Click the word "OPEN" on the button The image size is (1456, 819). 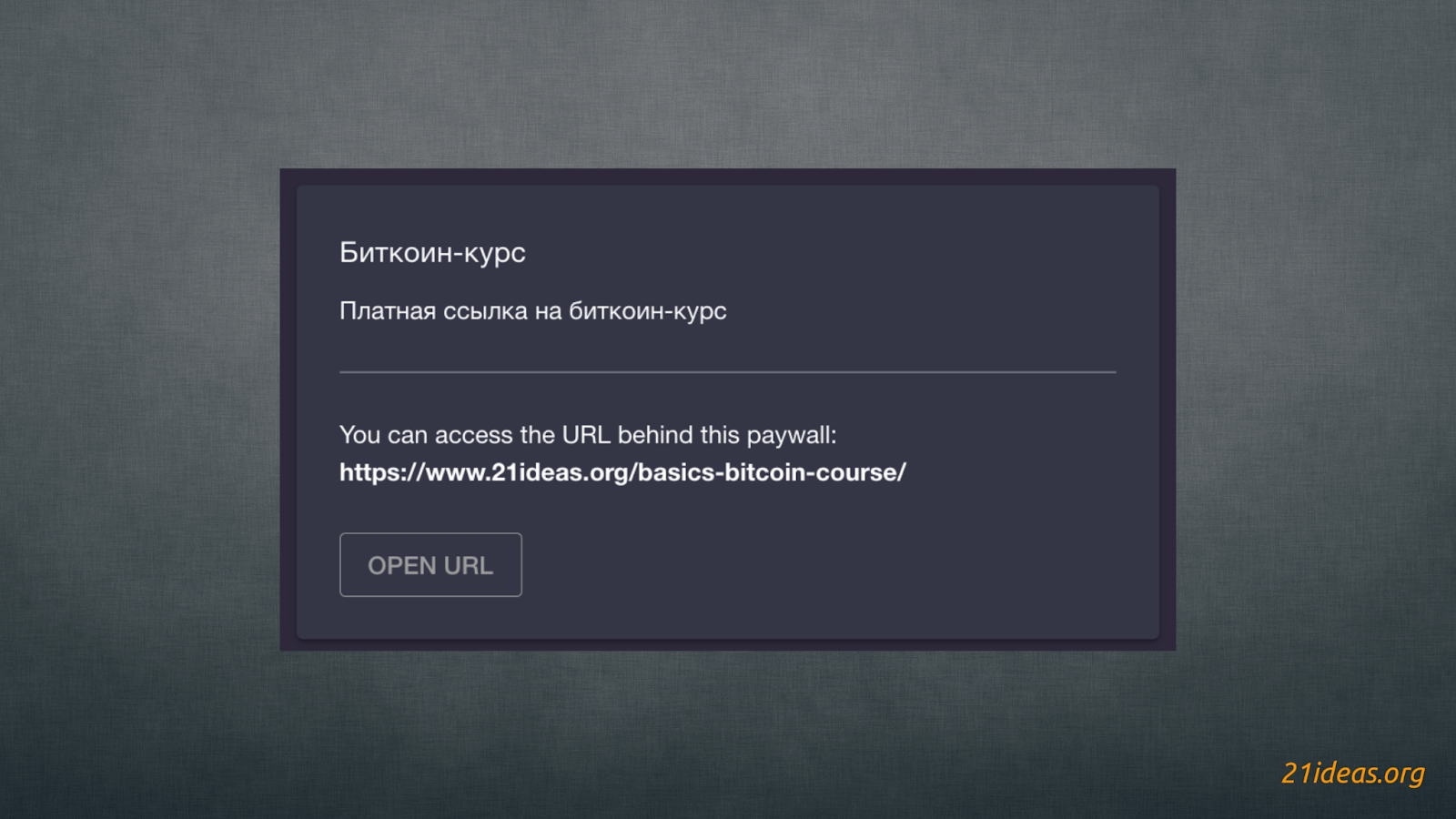401,566
